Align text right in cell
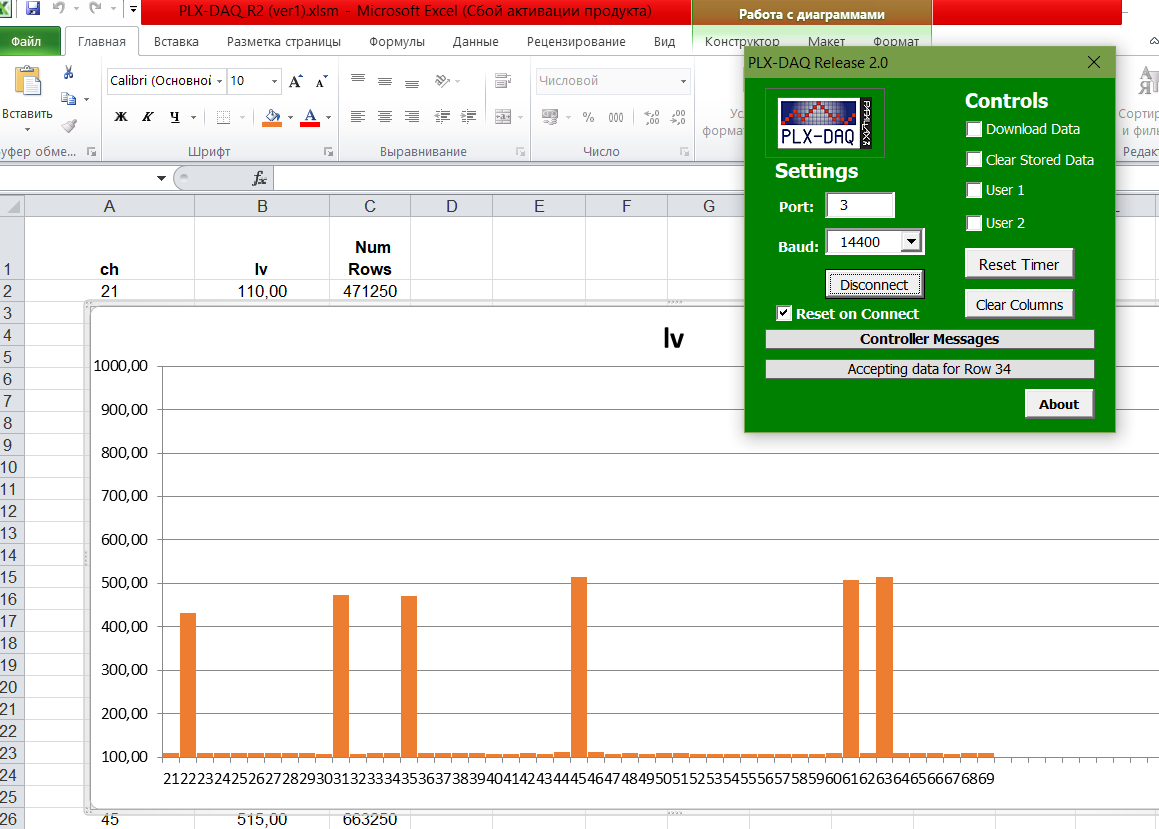1159x829 pixels. [x=412, y=117]
